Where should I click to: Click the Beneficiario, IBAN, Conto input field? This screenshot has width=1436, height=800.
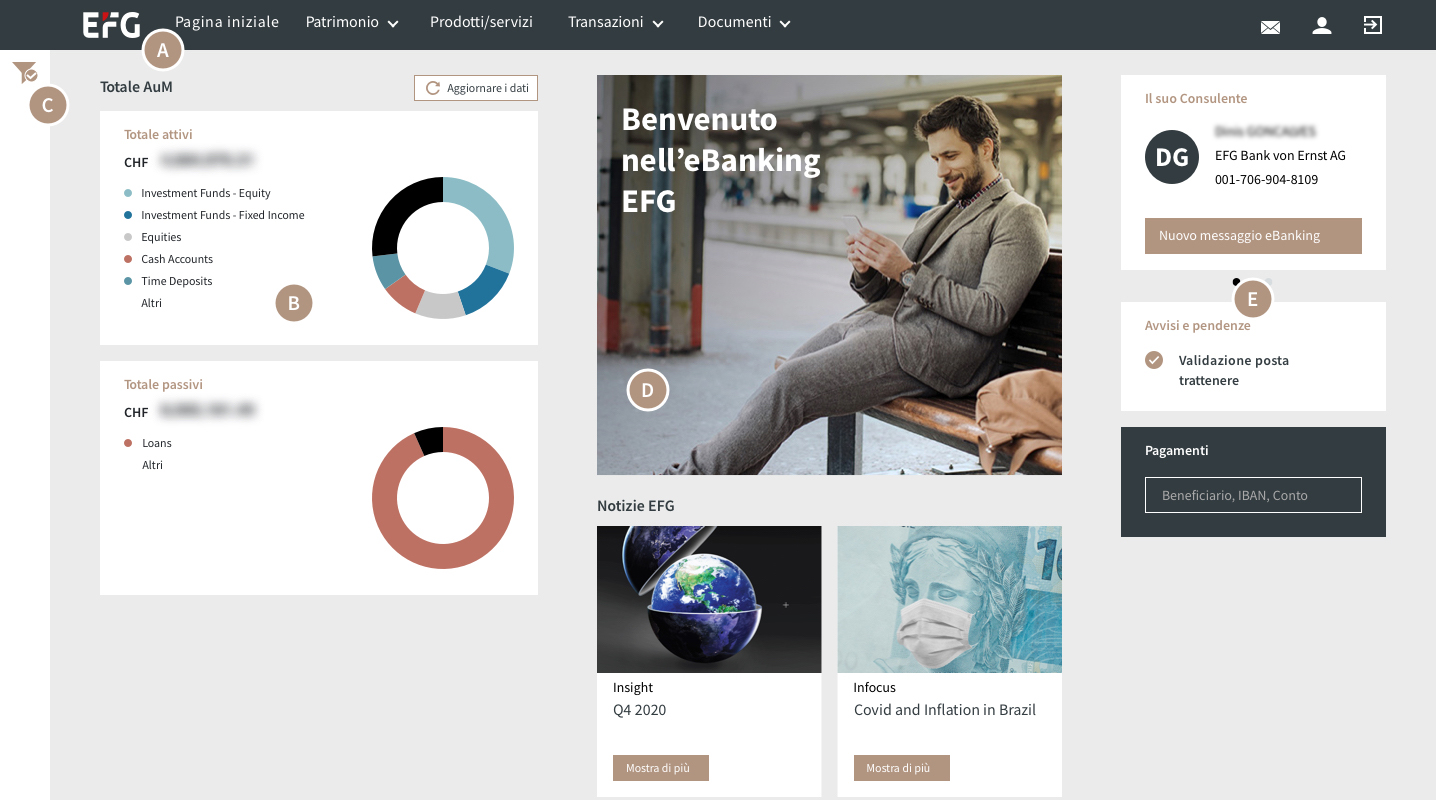[x=1253, y=495]
